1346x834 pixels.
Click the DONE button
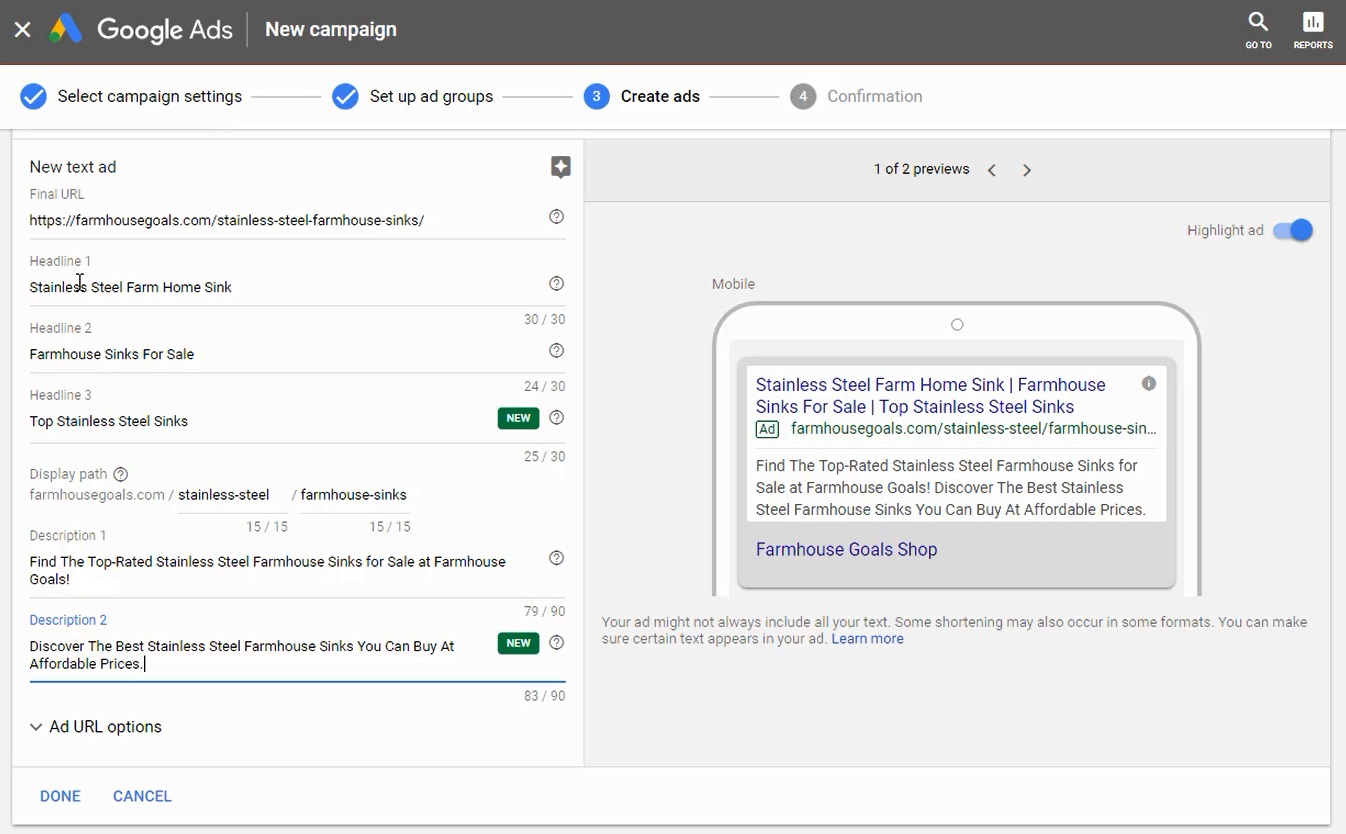coord(60,796)
